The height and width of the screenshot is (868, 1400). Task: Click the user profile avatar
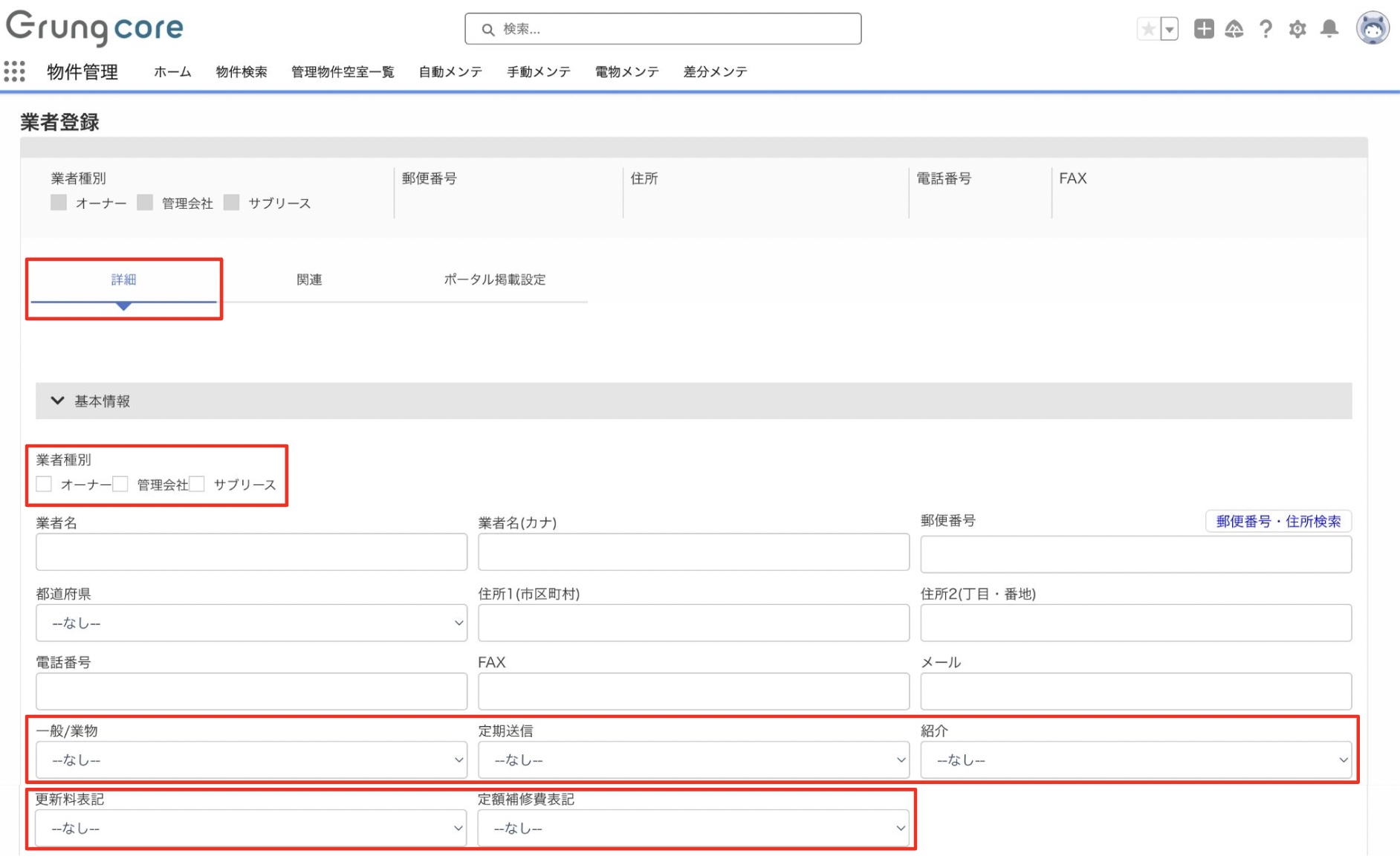[1372, 29]
